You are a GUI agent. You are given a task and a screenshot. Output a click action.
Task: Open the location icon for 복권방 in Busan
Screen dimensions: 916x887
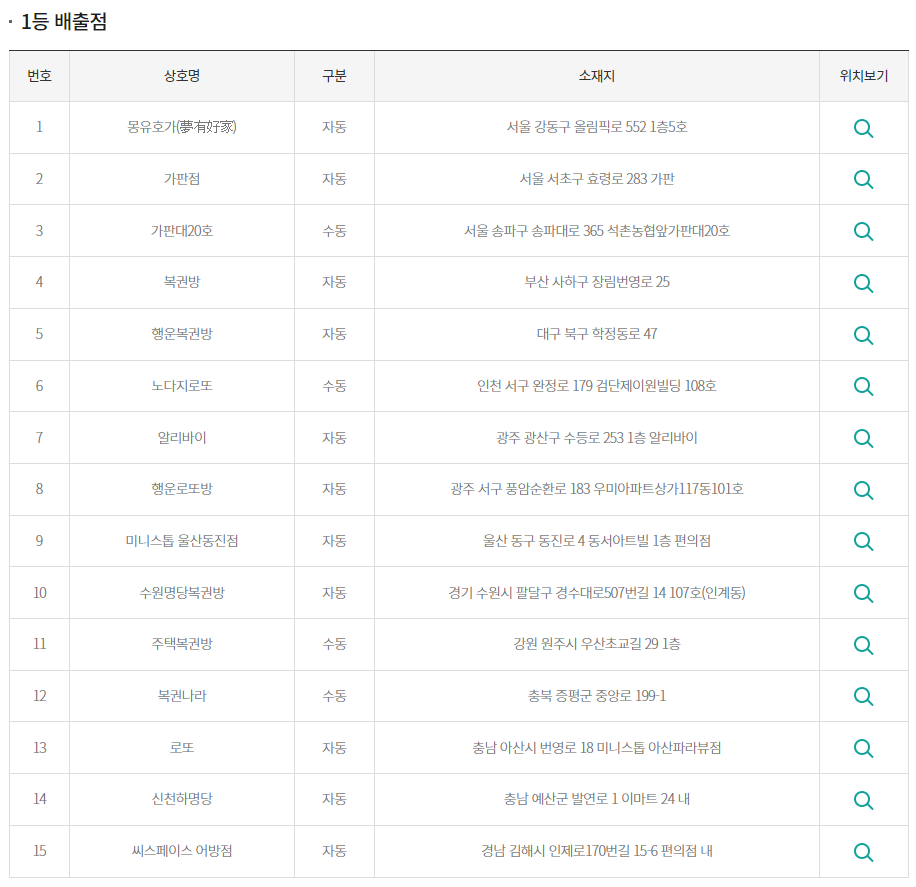pos(862,282)
